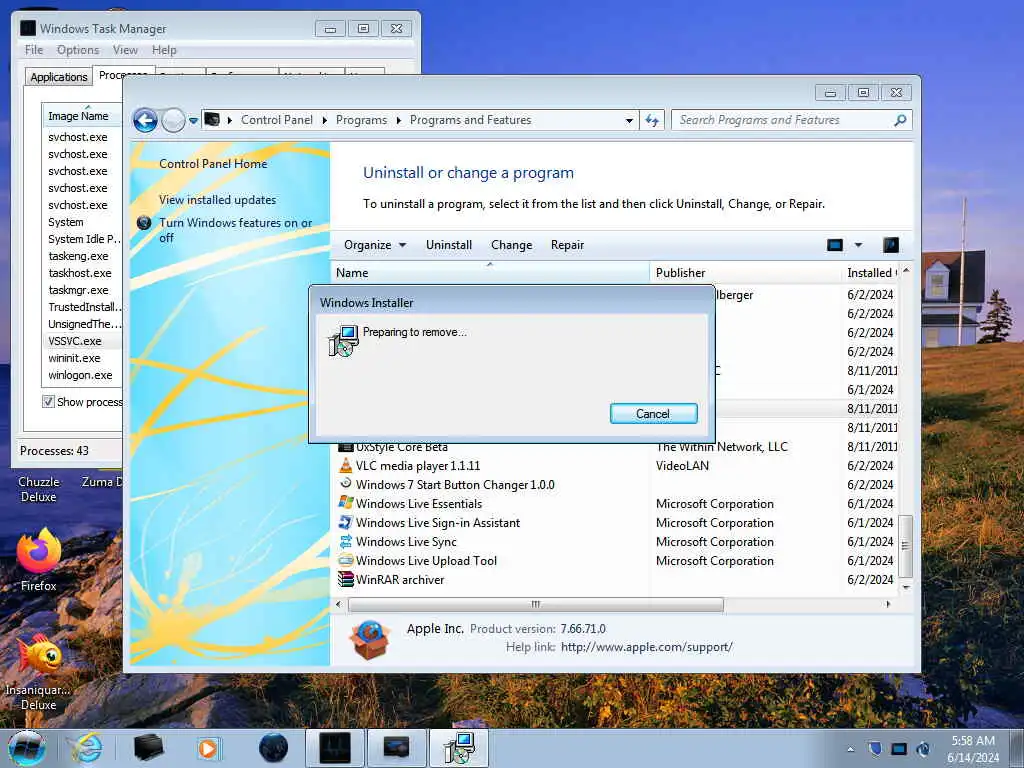Open the Organize dropdown menu
This screenshot has width=1024, height=768.
click(x=375, y=245)
